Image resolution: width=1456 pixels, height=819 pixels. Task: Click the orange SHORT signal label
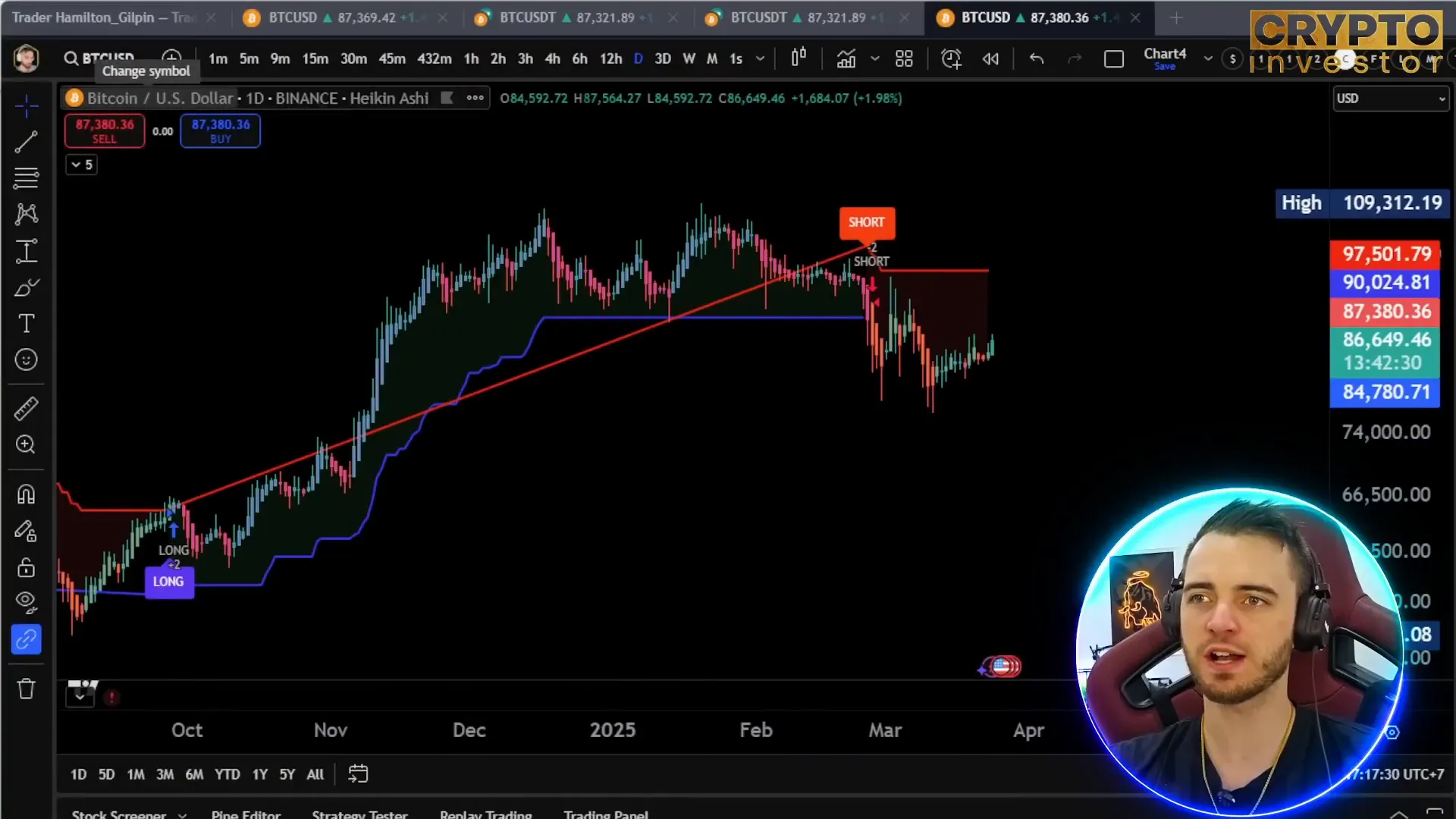[867, 222]
